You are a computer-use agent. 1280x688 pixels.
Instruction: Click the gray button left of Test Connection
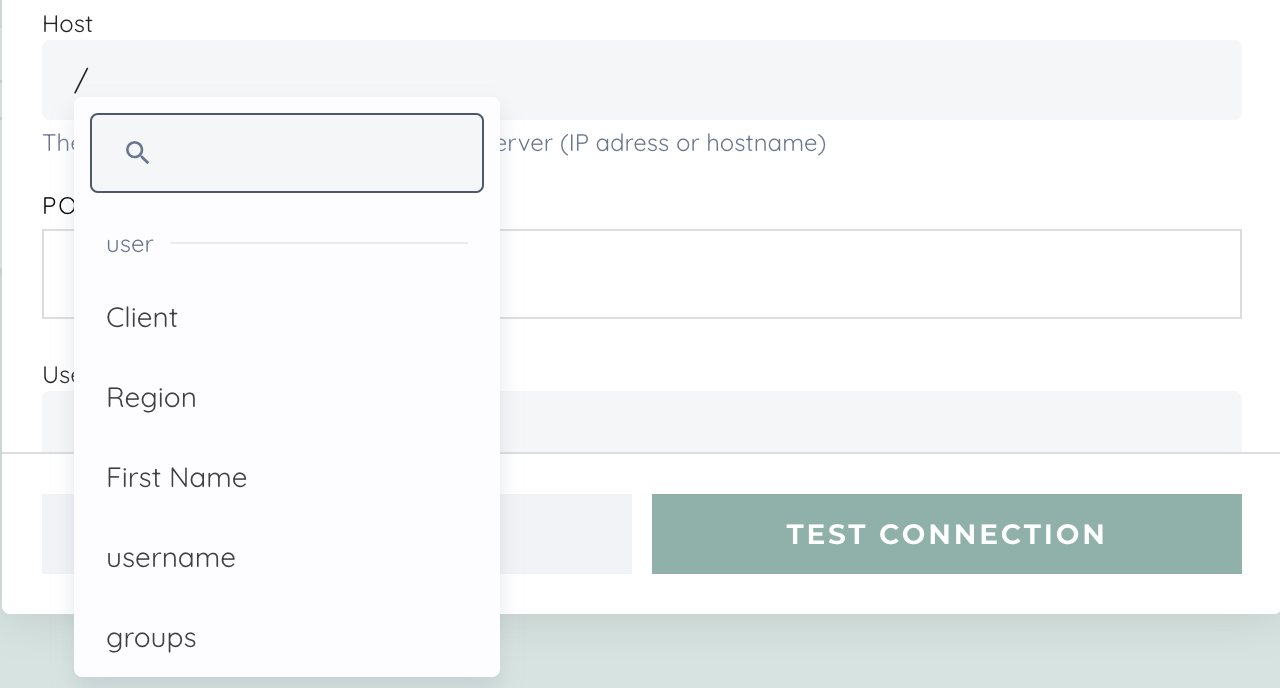566,534
